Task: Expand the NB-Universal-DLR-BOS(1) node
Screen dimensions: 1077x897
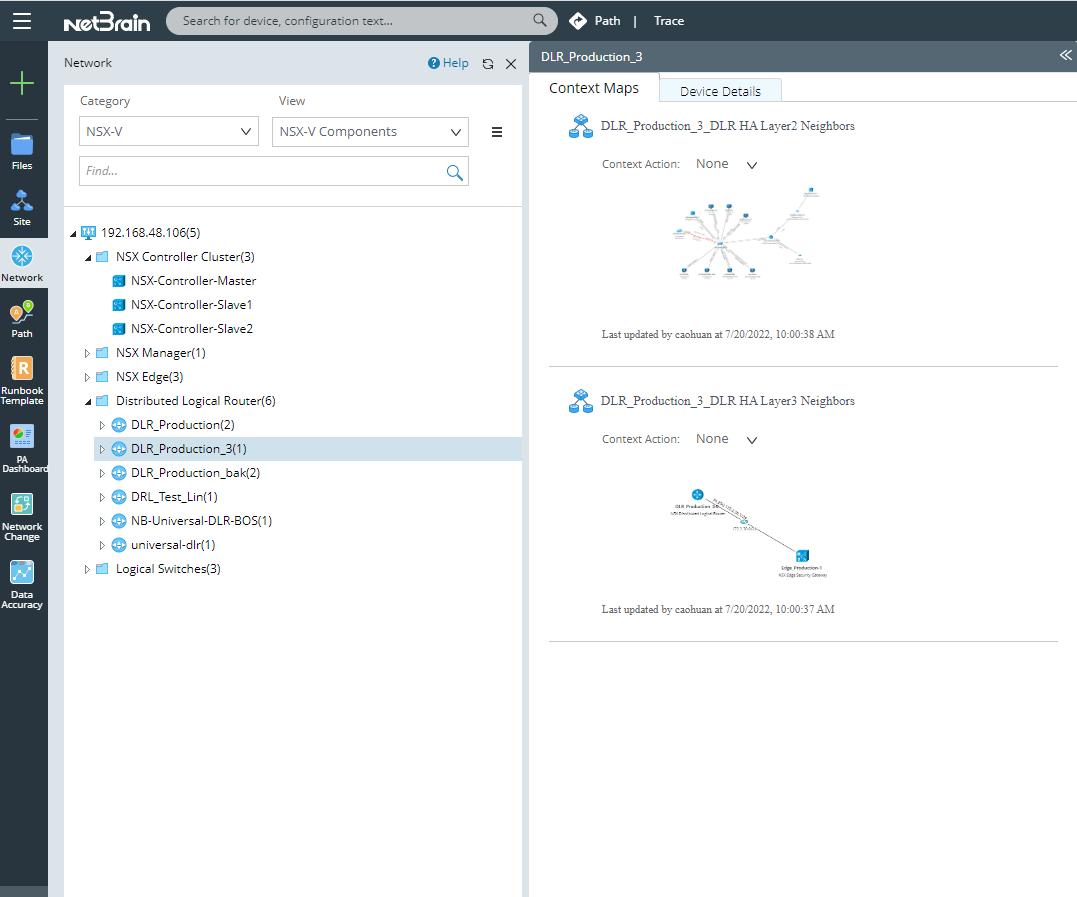Action: pos(102,521)
